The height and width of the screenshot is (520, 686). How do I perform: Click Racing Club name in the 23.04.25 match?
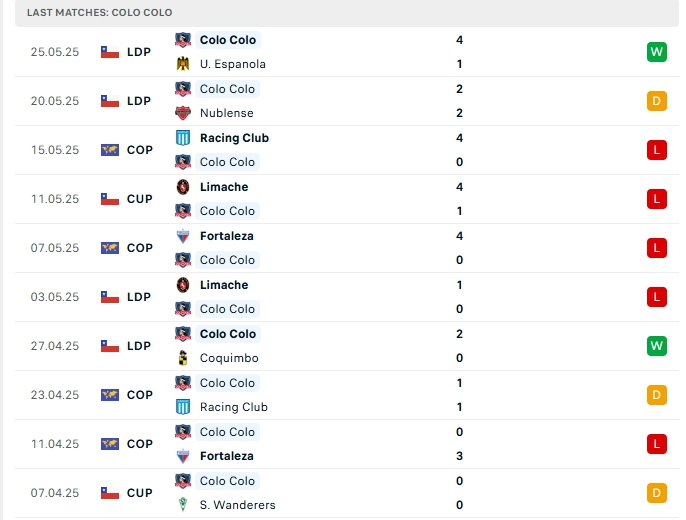tap(233, 407)
